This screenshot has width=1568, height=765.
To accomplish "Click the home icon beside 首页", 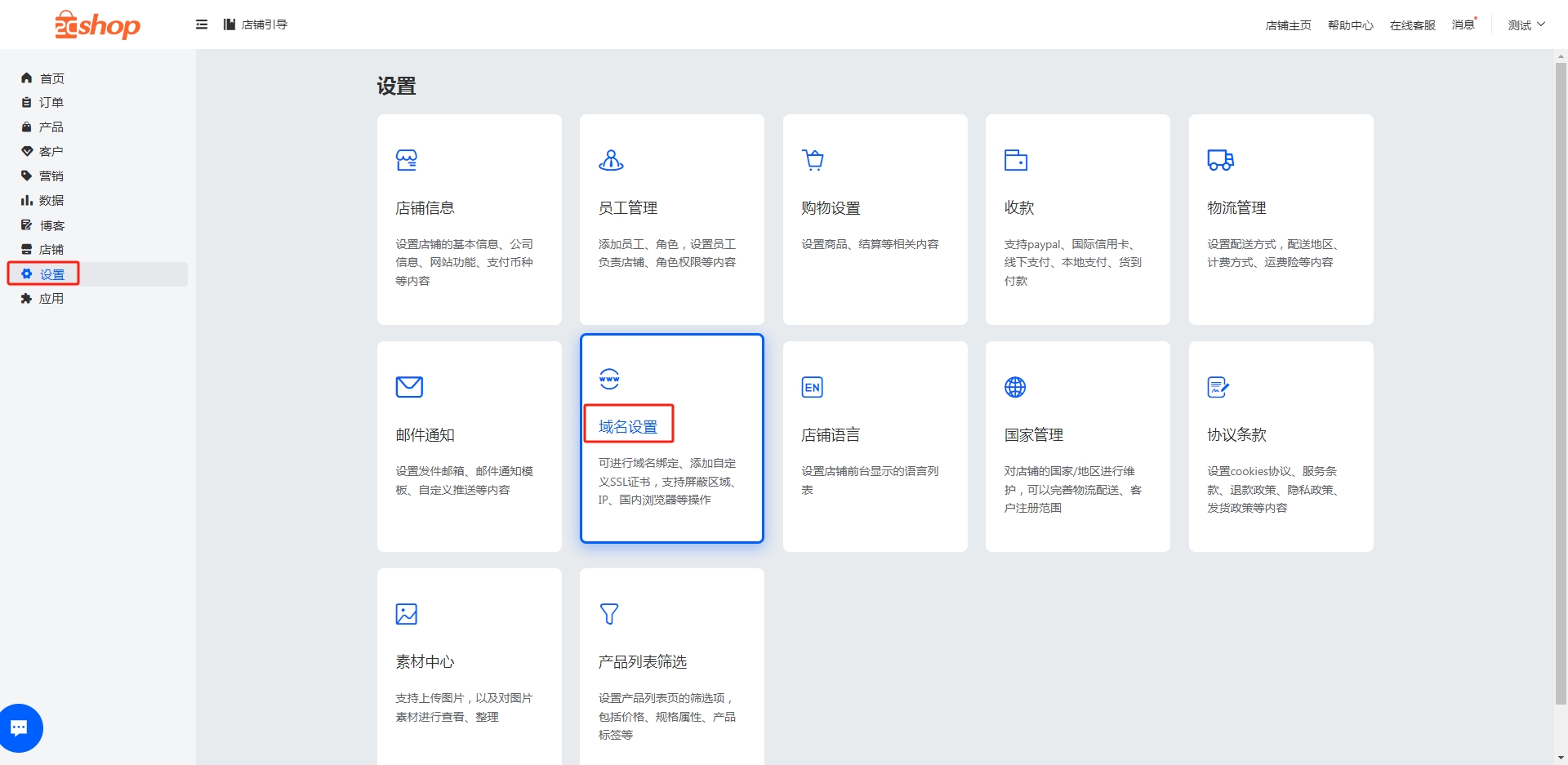I will [26, 78].
